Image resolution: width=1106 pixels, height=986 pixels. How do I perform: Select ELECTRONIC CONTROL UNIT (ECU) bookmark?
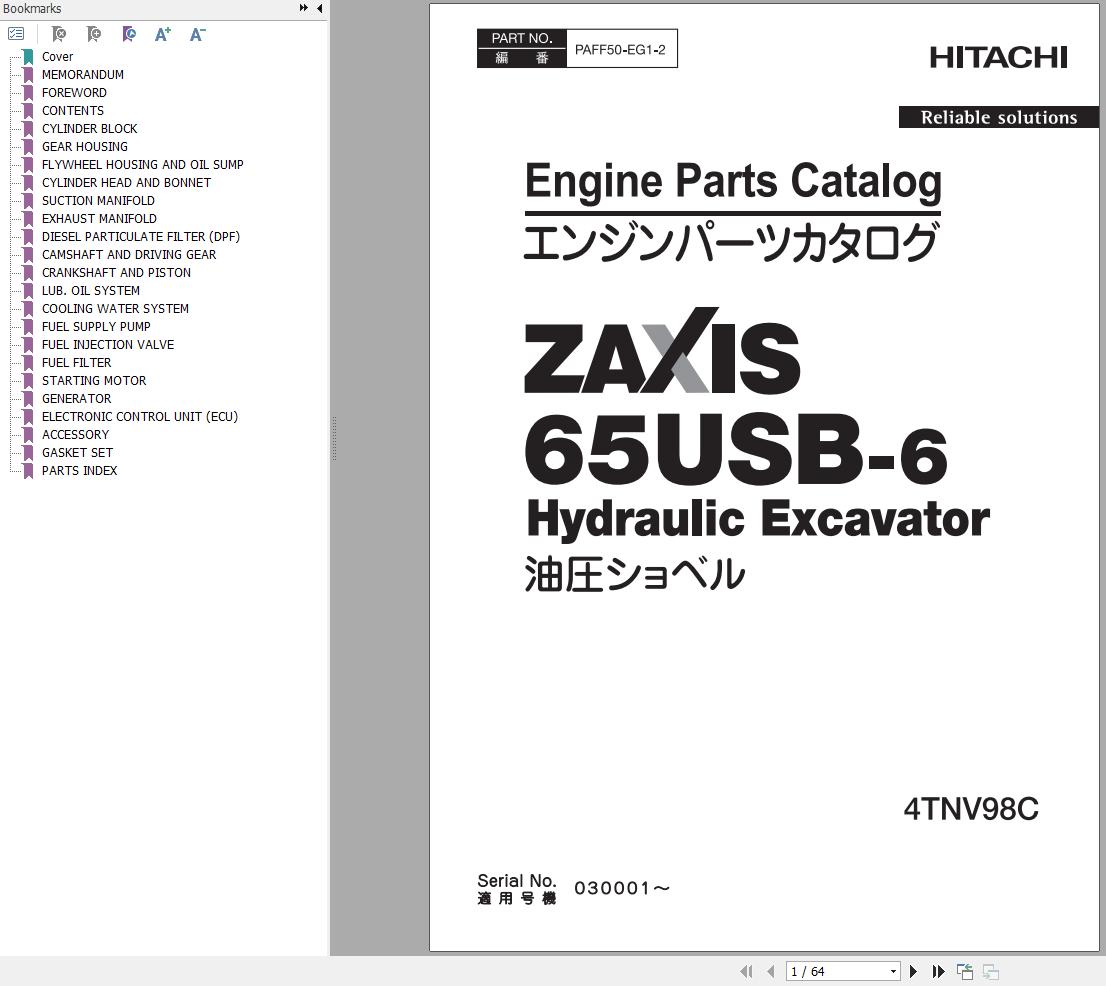tap(140, 416)
